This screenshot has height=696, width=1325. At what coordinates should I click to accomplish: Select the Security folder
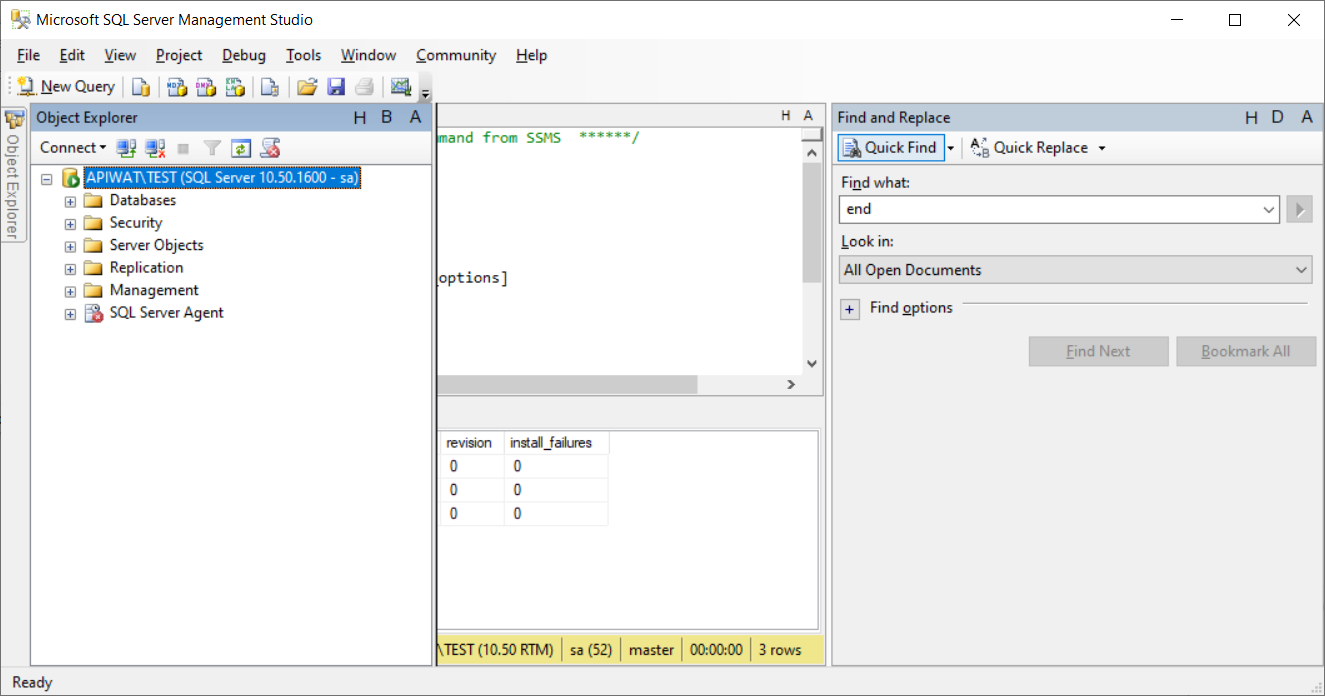(x=135, y=223)
